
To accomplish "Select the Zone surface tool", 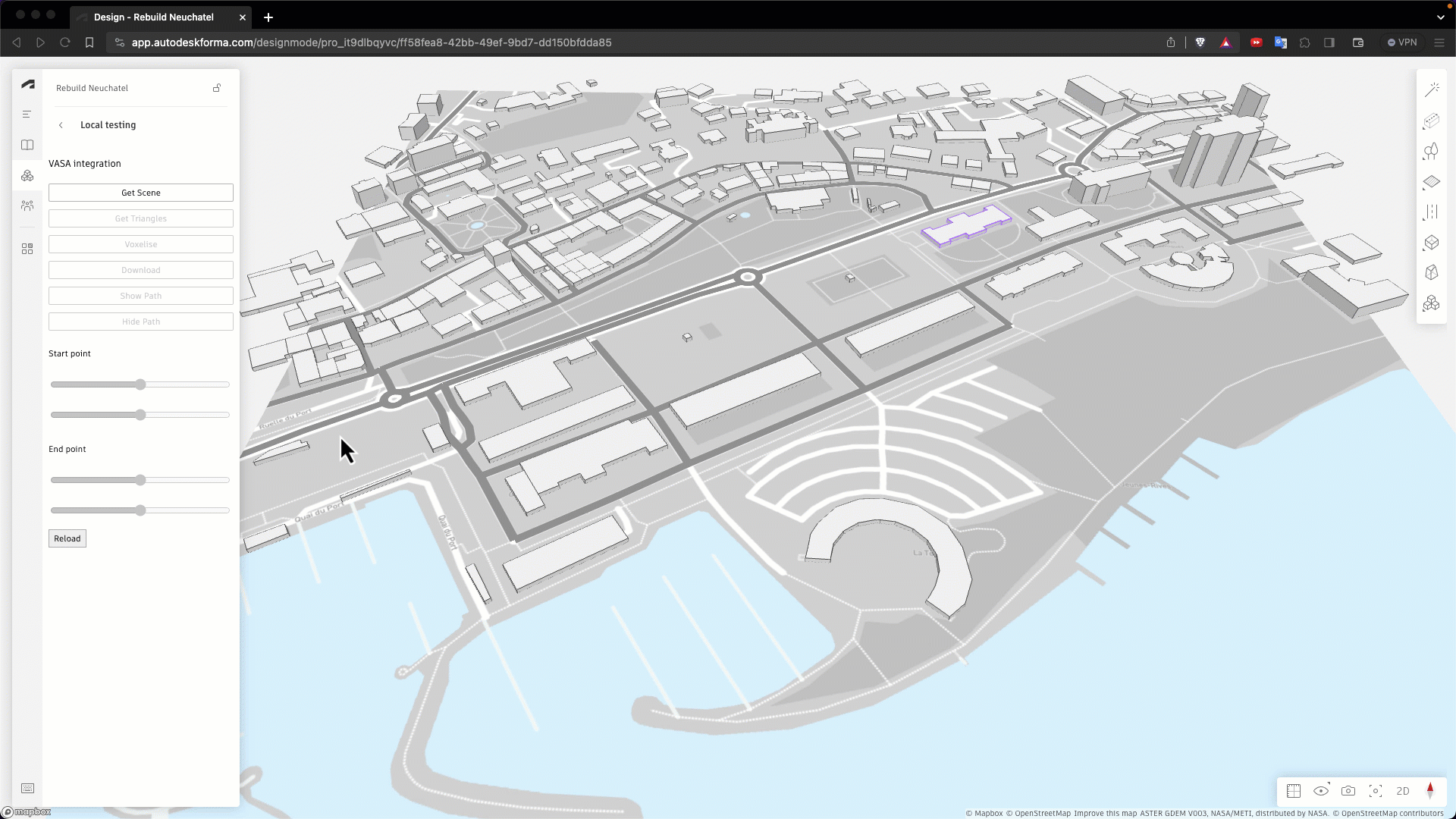I will (1432, 182).
